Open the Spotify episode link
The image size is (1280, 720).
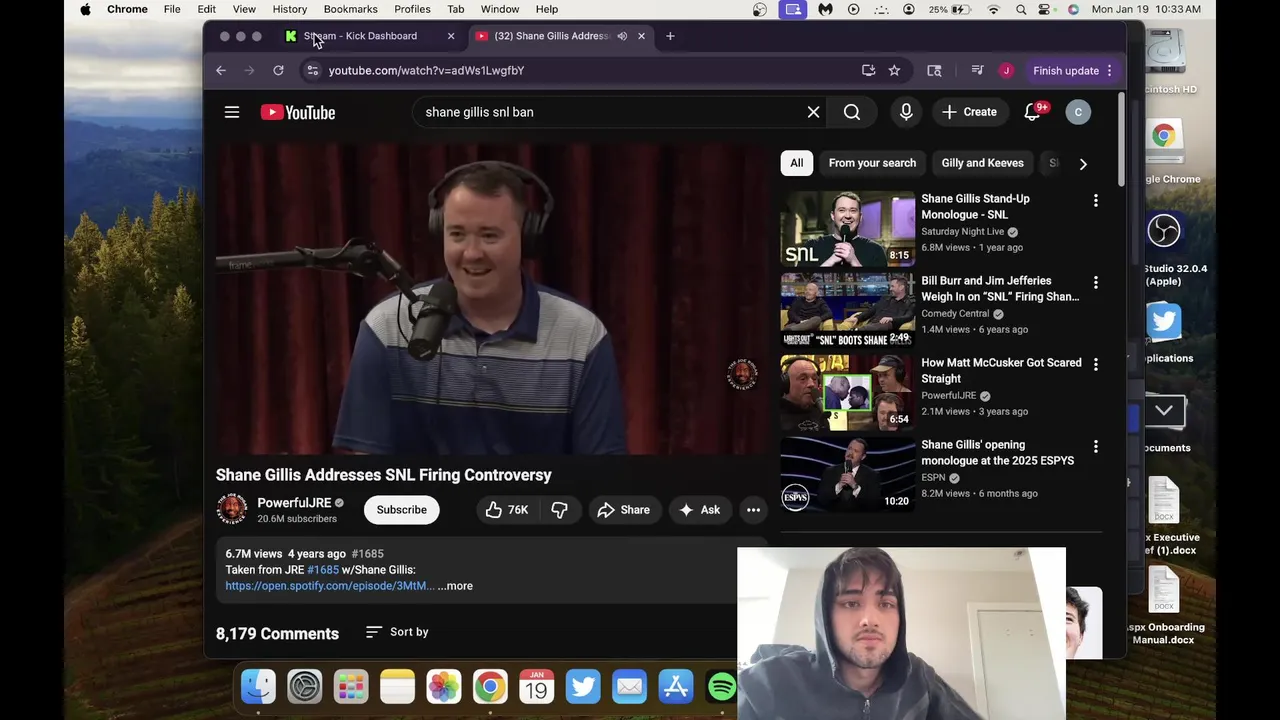click(330, 586)
